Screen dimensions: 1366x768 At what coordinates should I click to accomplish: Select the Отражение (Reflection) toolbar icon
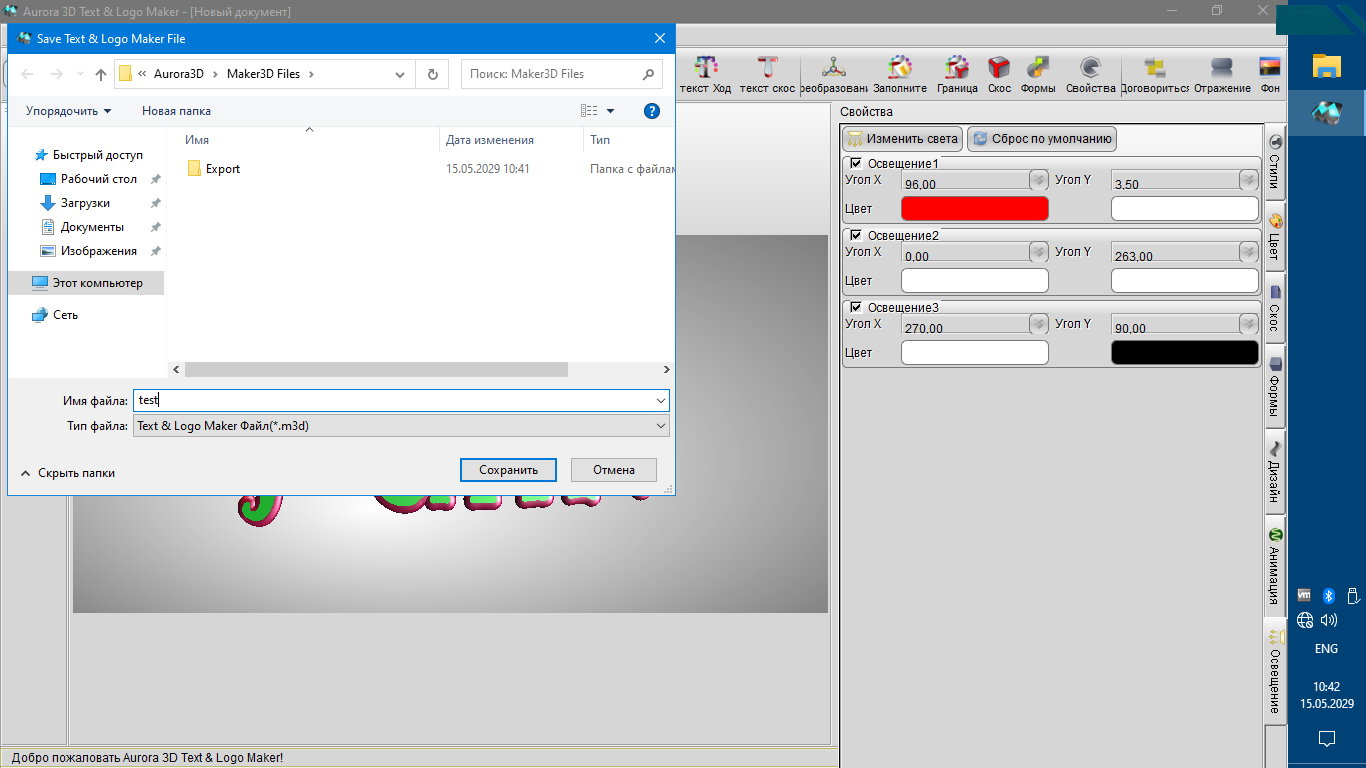coord(1221,74)
